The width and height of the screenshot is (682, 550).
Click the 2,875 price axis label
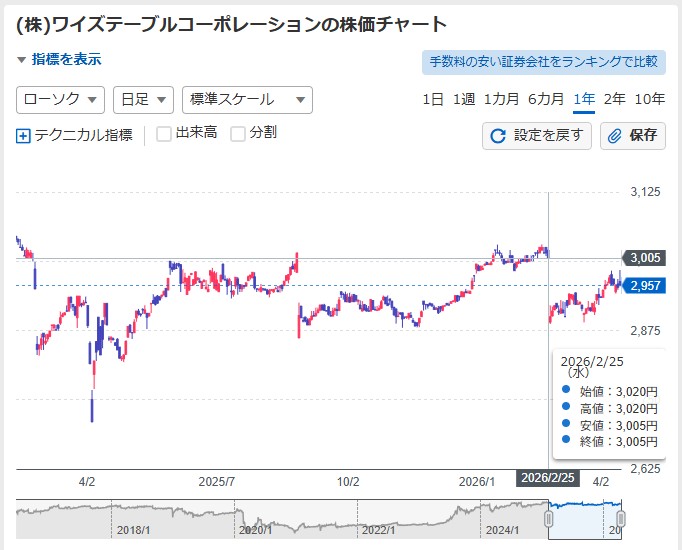point(645,330)
